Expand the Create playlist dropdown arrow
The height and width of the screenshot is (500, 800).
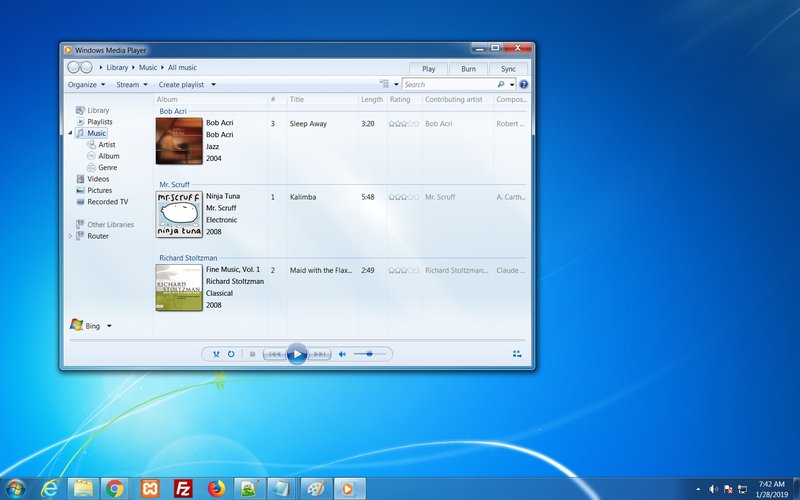coord(213,85)
